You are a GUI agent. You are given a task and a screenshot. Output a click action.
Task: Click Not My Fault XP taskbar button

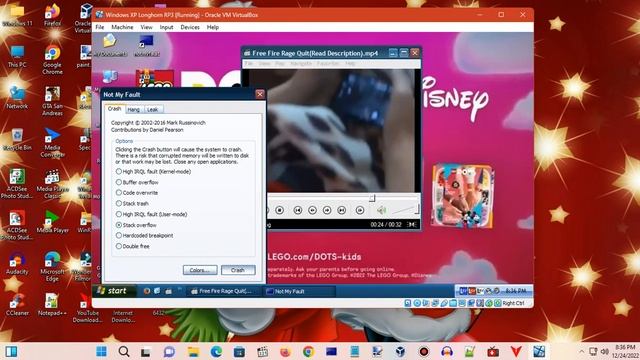298,291
